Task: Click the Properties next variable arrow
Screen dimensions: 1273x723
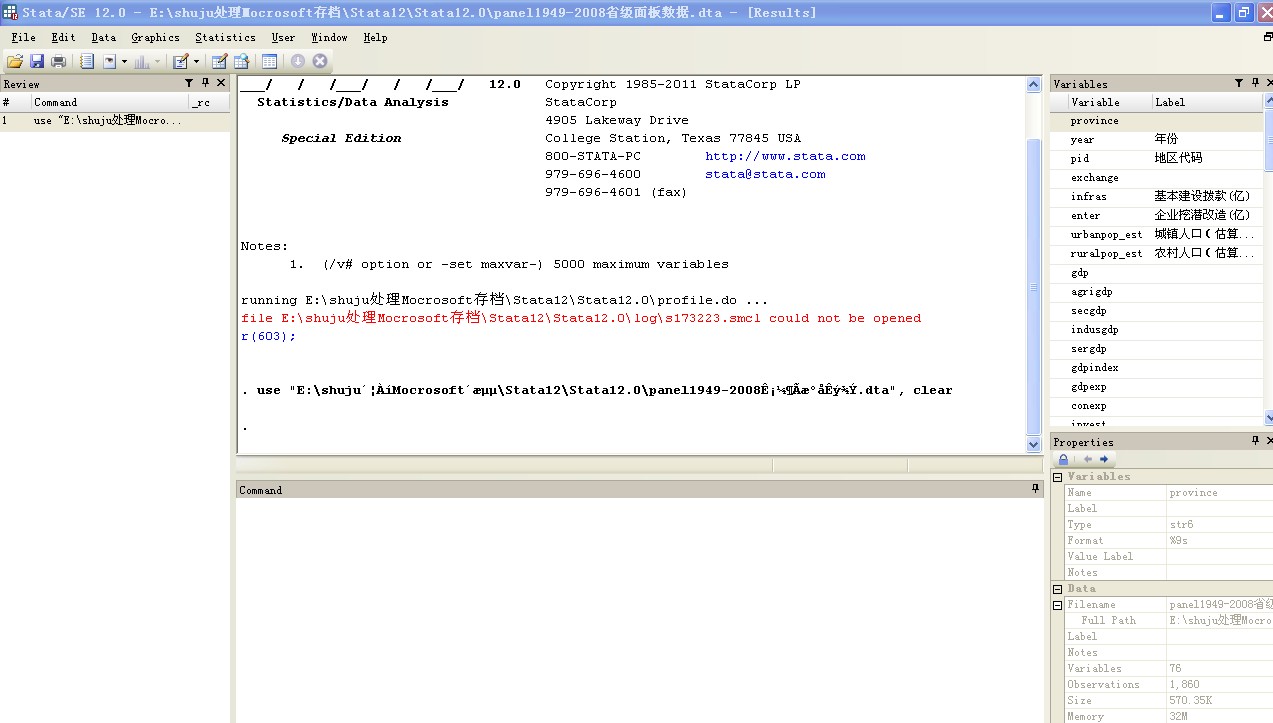Action: point(1104,459)
